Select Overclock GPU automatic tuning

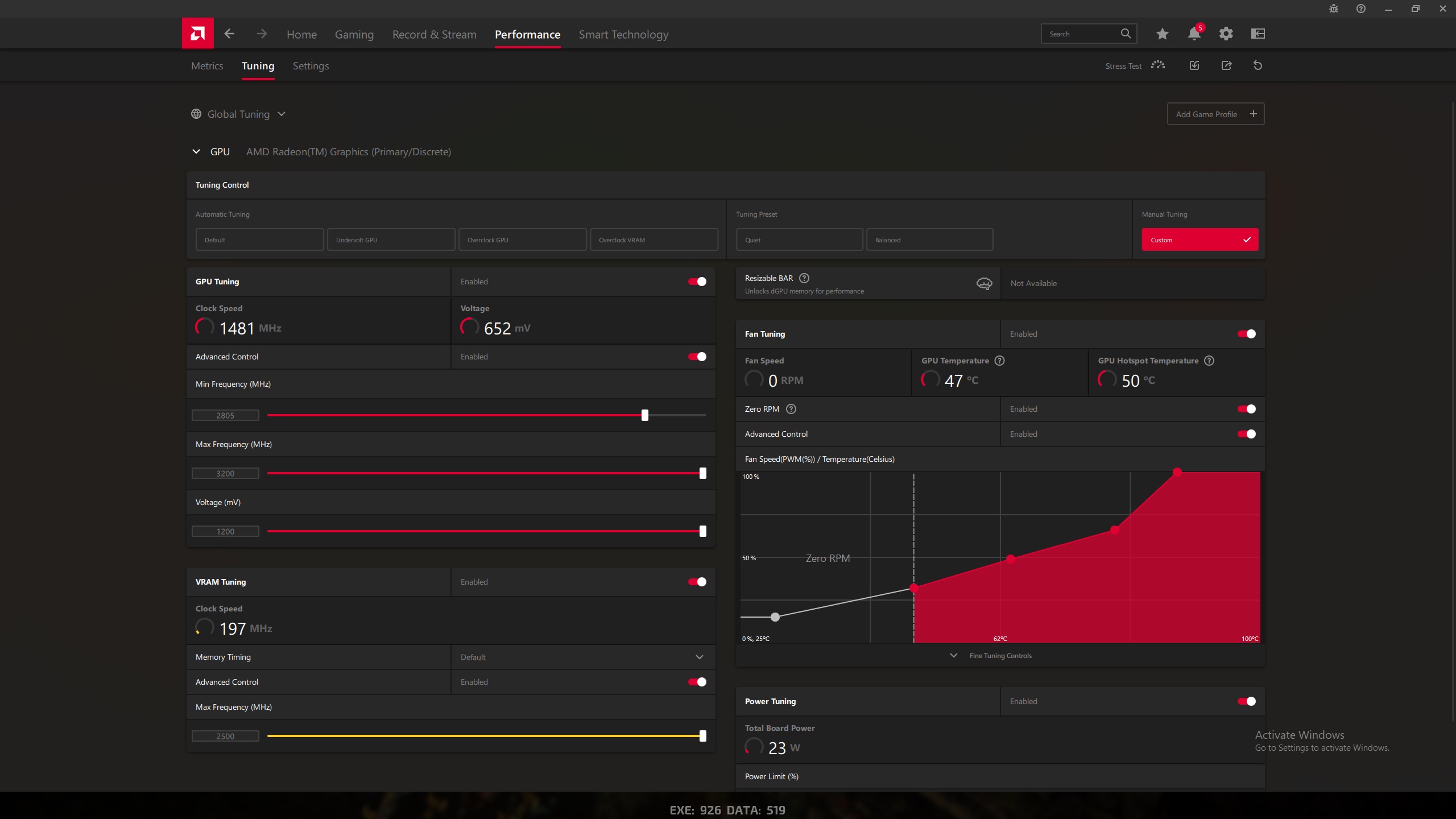click(523, 239)
